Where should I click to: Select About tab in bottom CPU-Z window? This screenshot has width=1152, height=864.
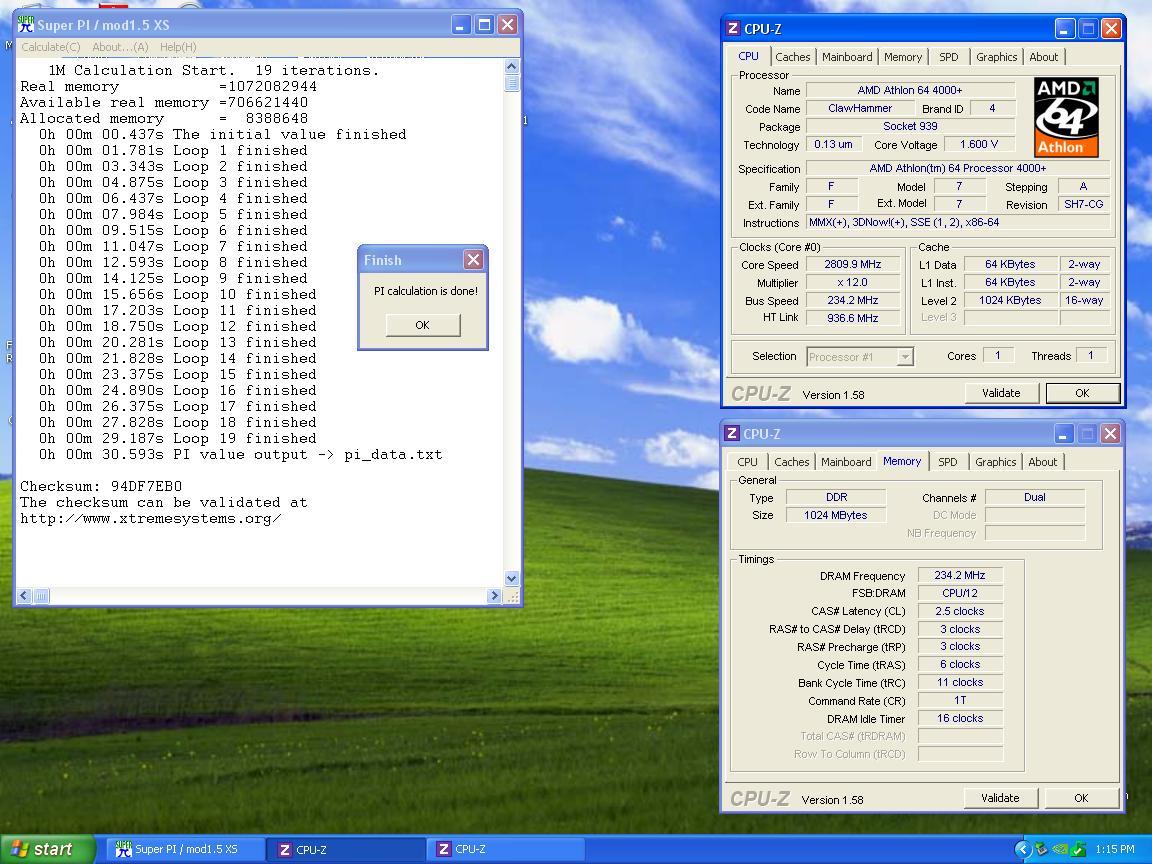point(1043,461)
